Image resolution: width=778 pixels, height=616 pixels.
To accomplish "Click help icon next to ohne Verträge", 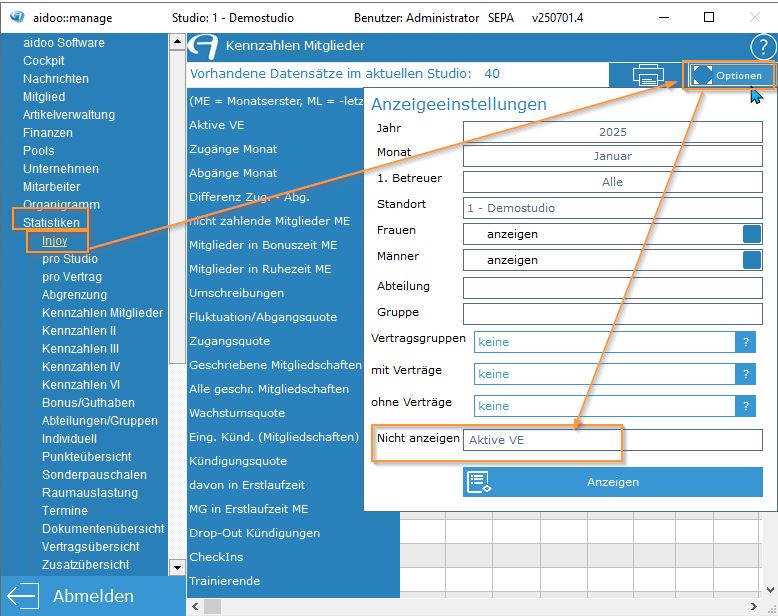I will point(745,406).
